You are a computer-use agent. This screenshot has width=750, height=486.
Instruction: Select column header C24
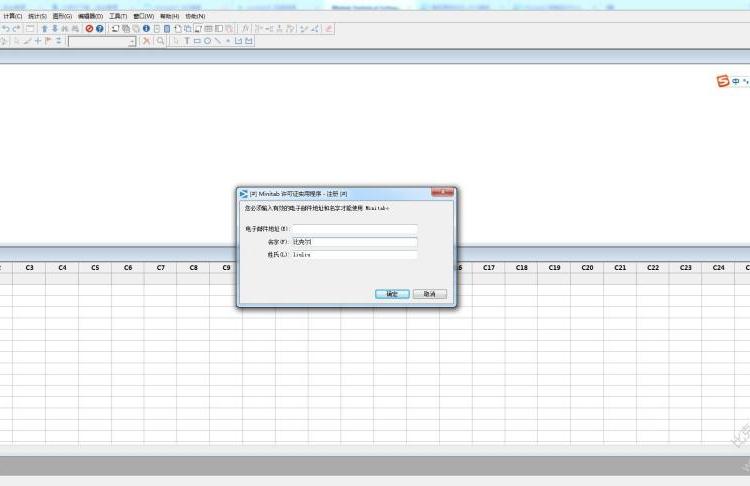(x=718, y=268)
